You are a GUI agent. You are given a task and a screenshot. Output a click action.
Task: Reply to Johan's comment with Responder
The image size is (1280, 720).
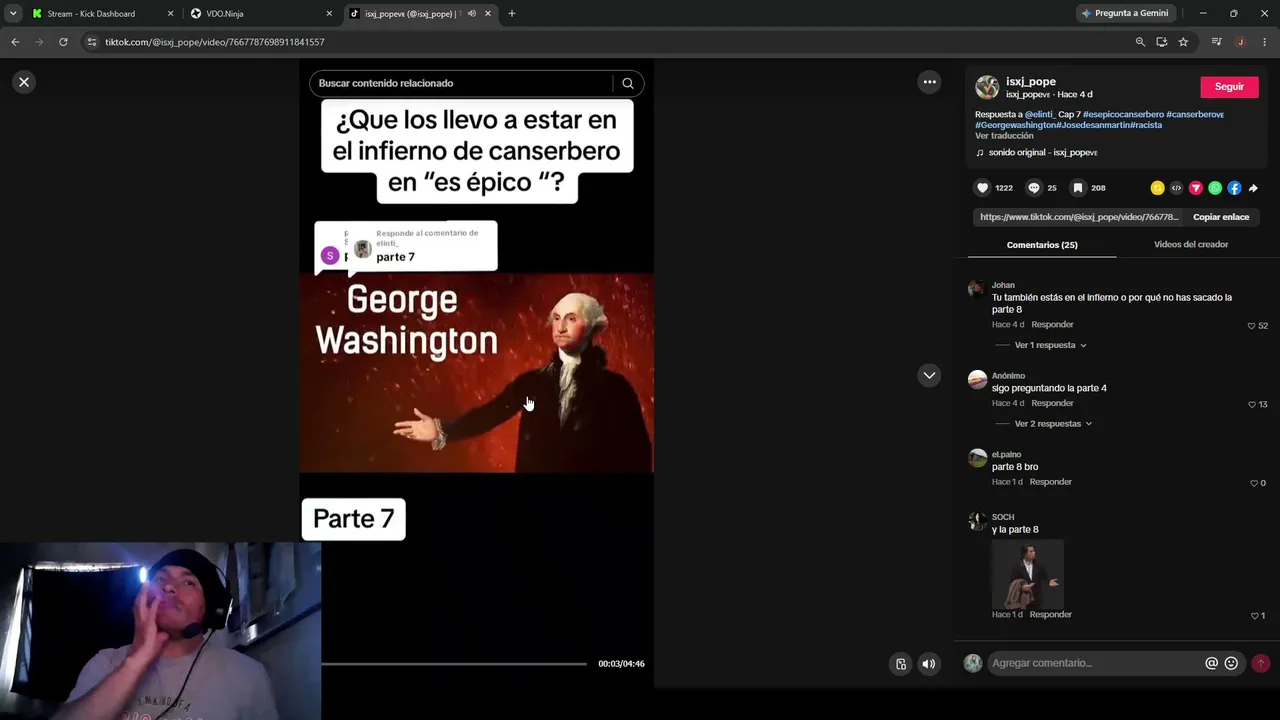pos(1052,325)
